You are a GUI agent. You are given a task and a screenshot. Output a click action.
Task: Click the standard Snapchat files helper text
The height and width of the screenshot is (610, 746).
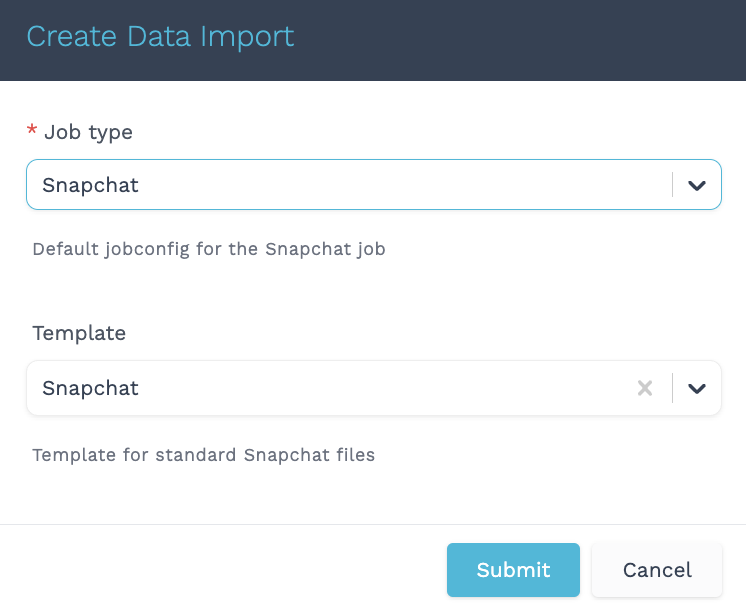(x=203, y=455)
